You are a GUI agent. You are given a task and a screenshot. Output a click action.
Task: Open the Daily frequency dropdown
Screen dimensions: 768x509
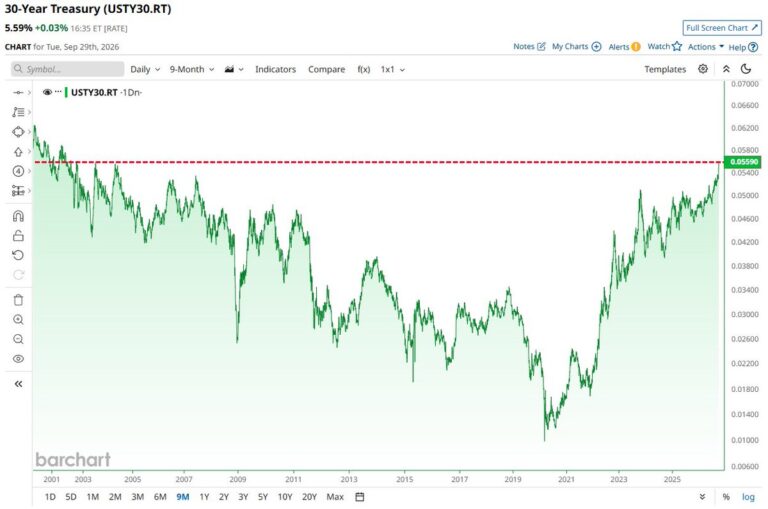tap(145, 69)
